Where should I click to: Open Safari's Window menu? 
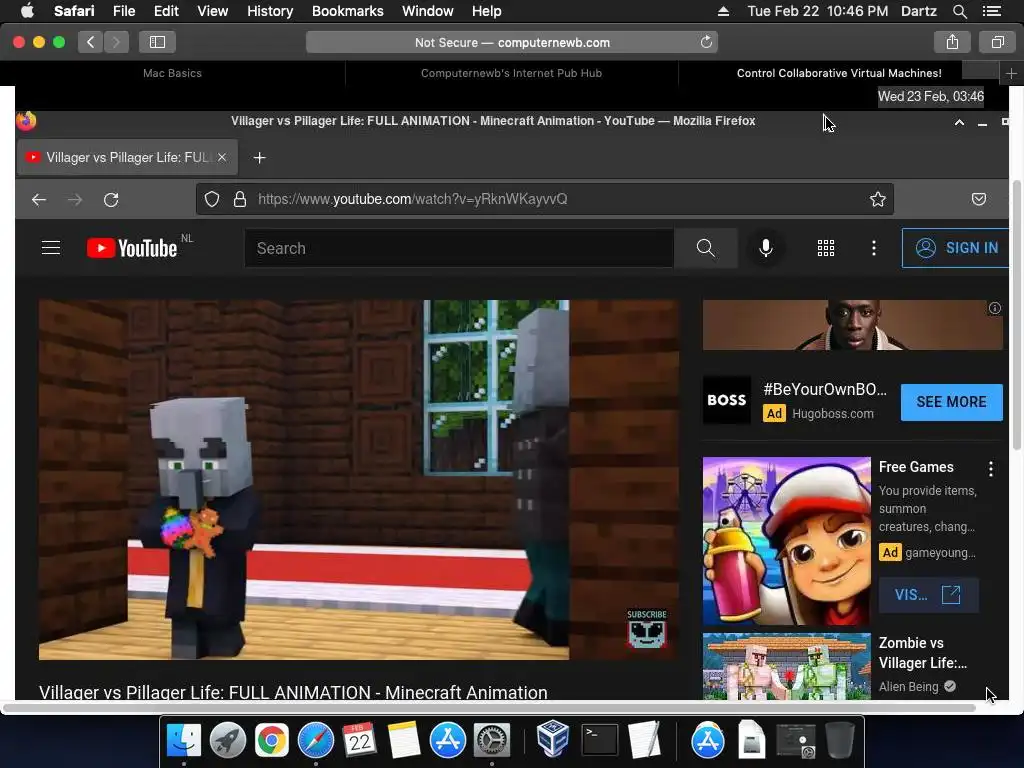(427, 11)
